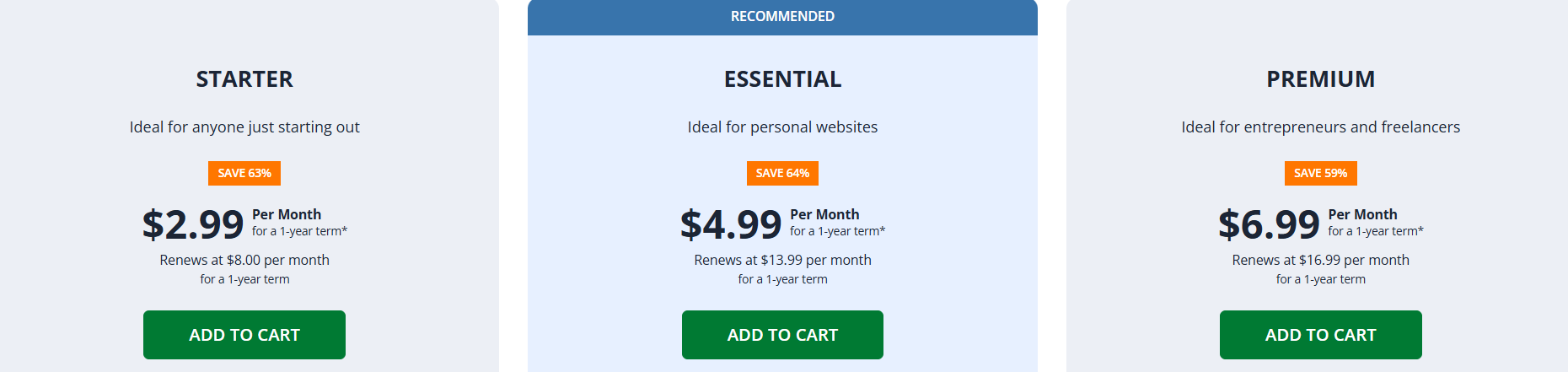Select "Ideal for anyone just starting out" text
Screen dimensions: 1568x372
[x=244, y=127]
